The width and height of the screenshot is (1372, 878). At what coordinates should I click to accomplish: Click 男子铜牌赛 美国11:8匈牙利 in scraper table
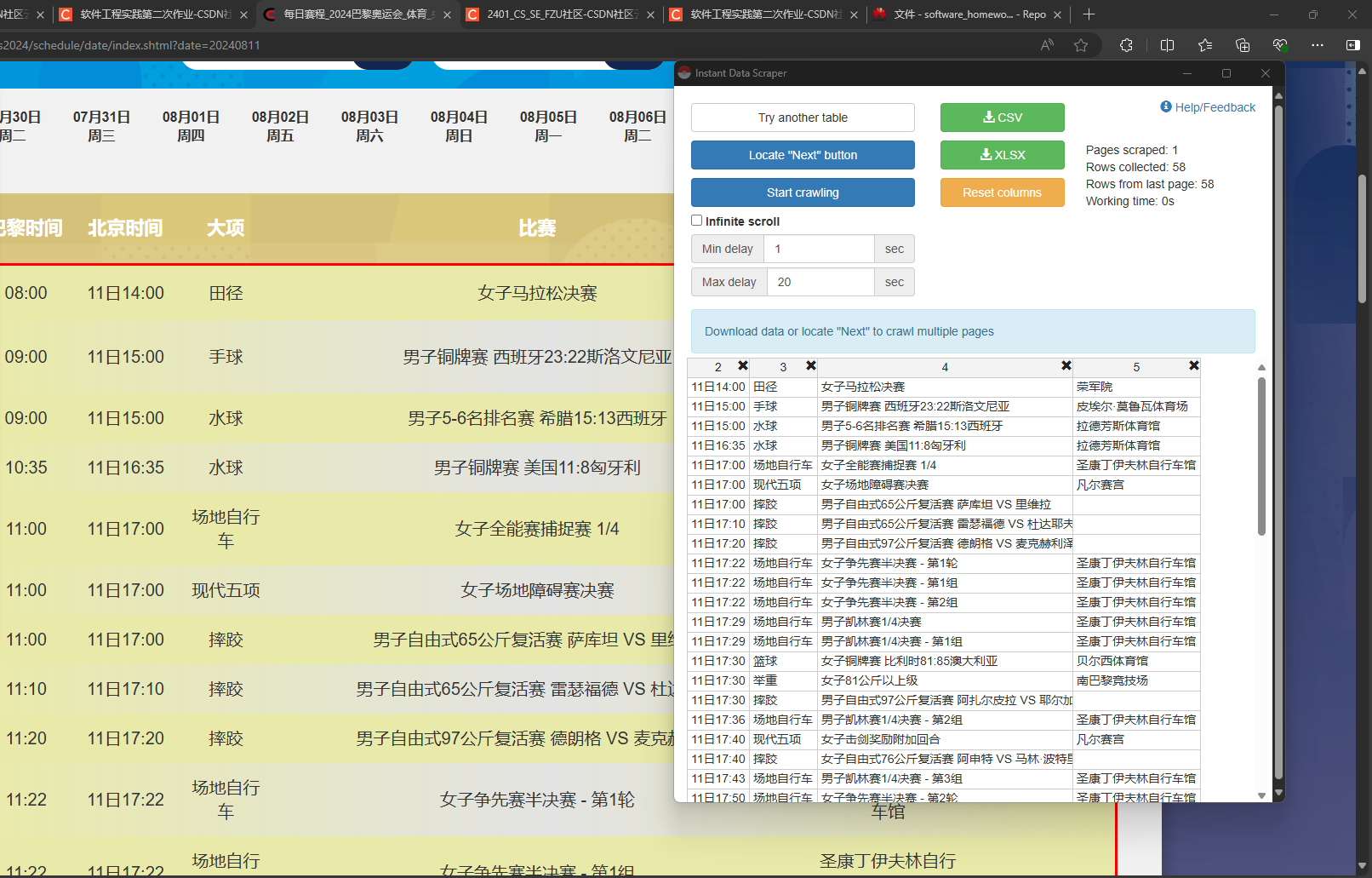point(945,445)
